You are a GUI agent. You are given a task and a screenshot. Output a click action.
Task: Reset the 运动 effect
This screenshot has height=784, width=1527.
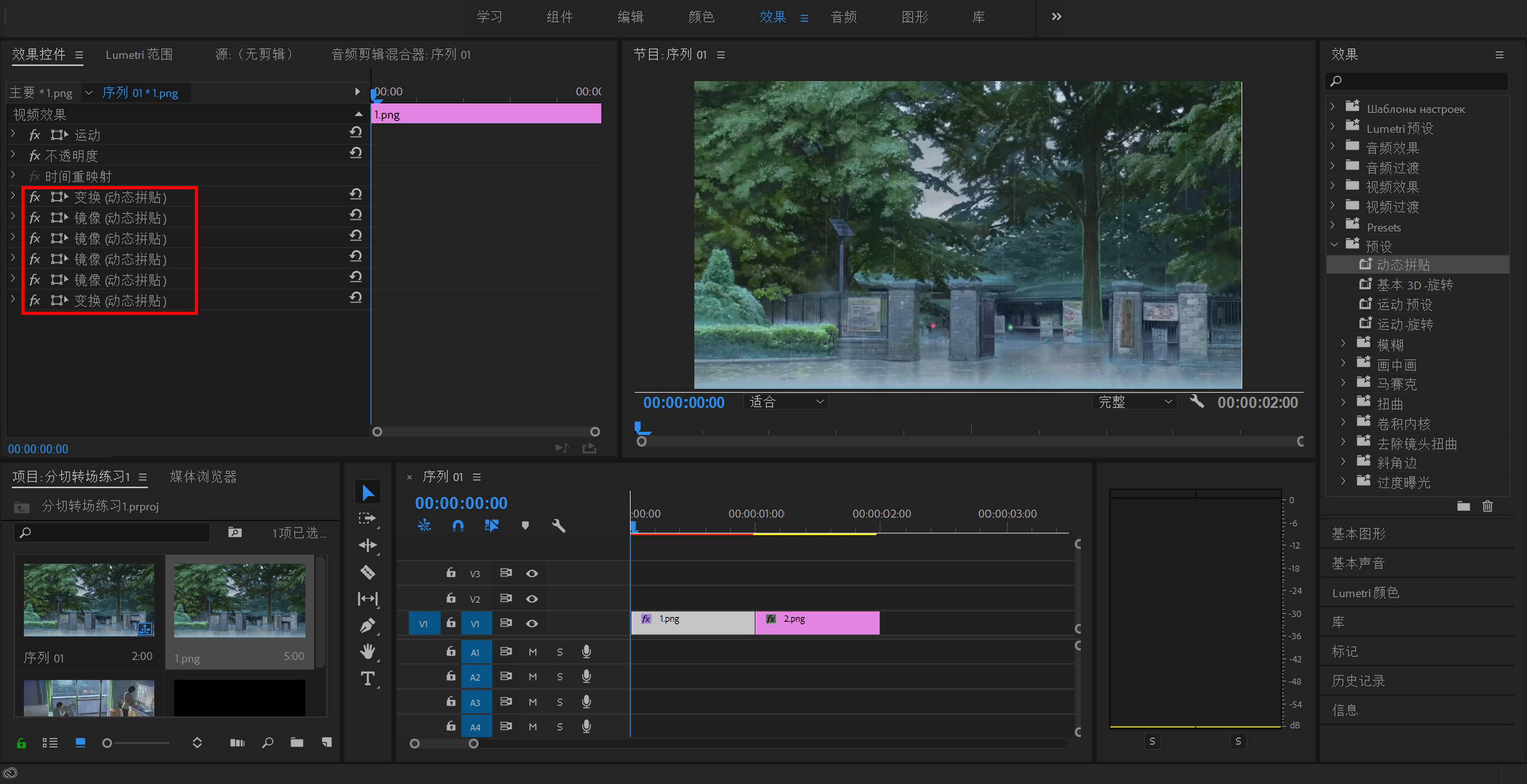(x=356, y=132)
